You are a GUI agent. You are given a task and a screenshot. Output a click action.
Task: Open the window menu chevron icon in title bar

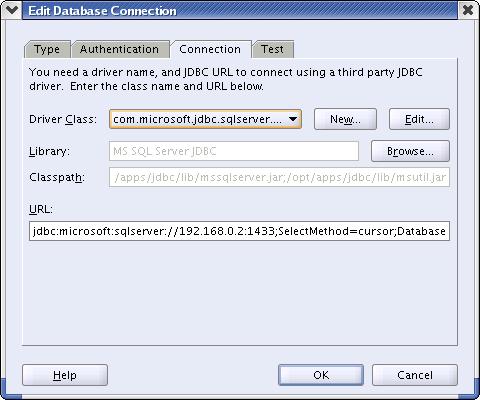pos(12,10)
